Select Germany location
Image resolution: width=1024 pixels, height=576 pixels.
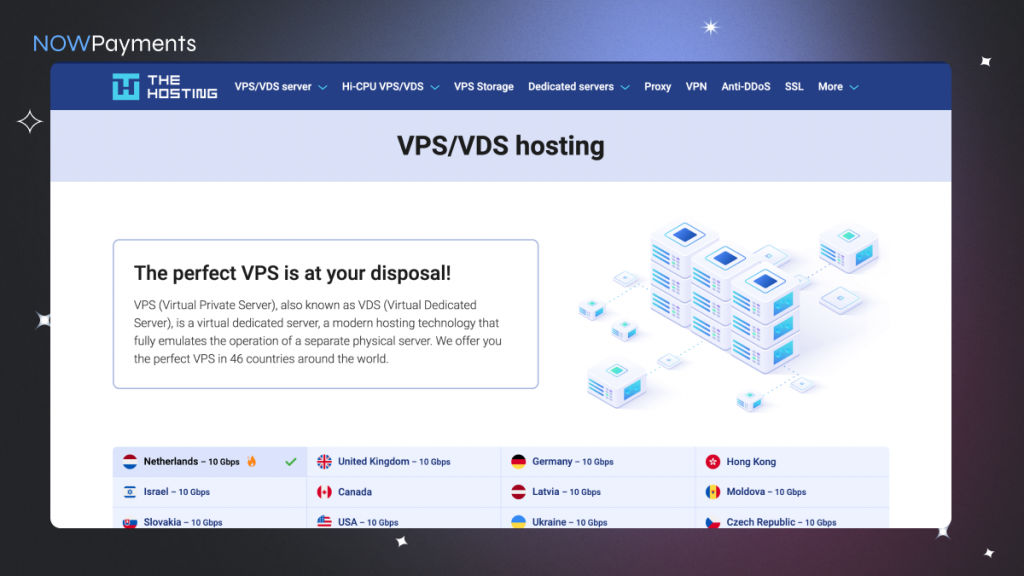click(598, 462)
